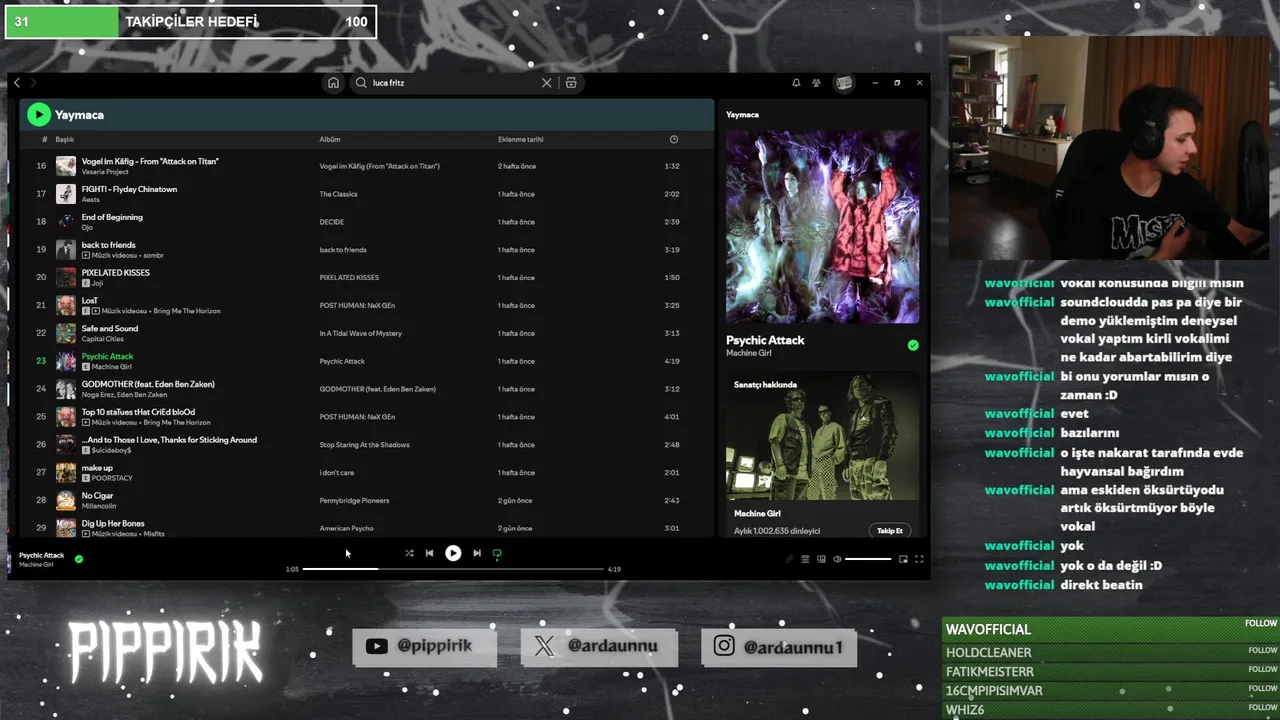
Task: Skip to the previous track
Action: (429, 553)
